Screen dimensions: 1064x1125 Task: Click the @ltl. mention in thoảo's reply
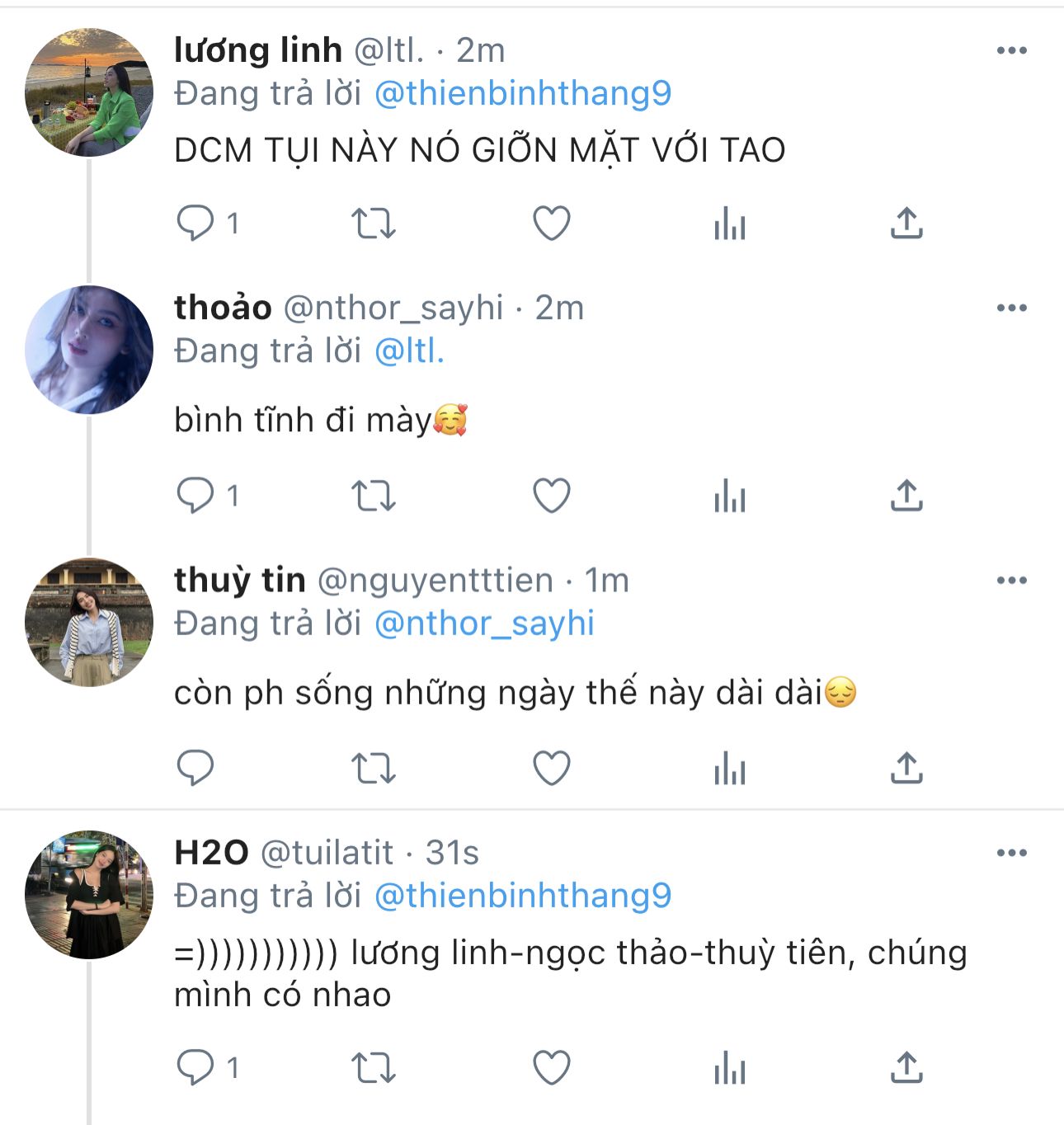(x=409, y=351)
